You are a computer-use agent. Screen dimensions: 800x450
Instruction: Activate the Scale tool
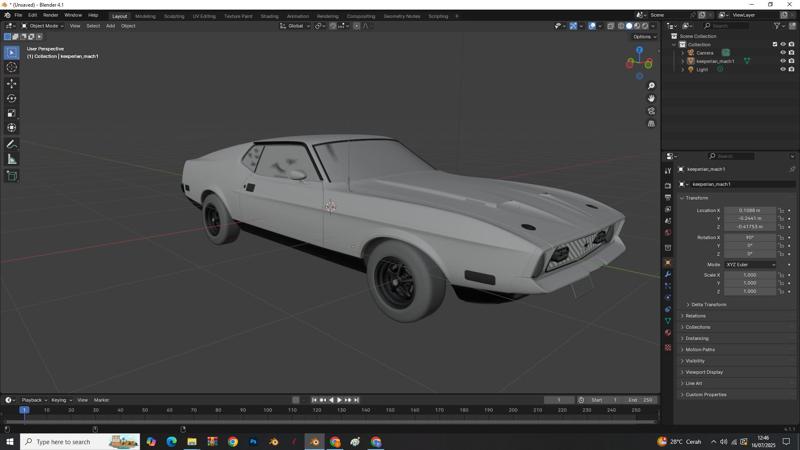tap(12, 113)
